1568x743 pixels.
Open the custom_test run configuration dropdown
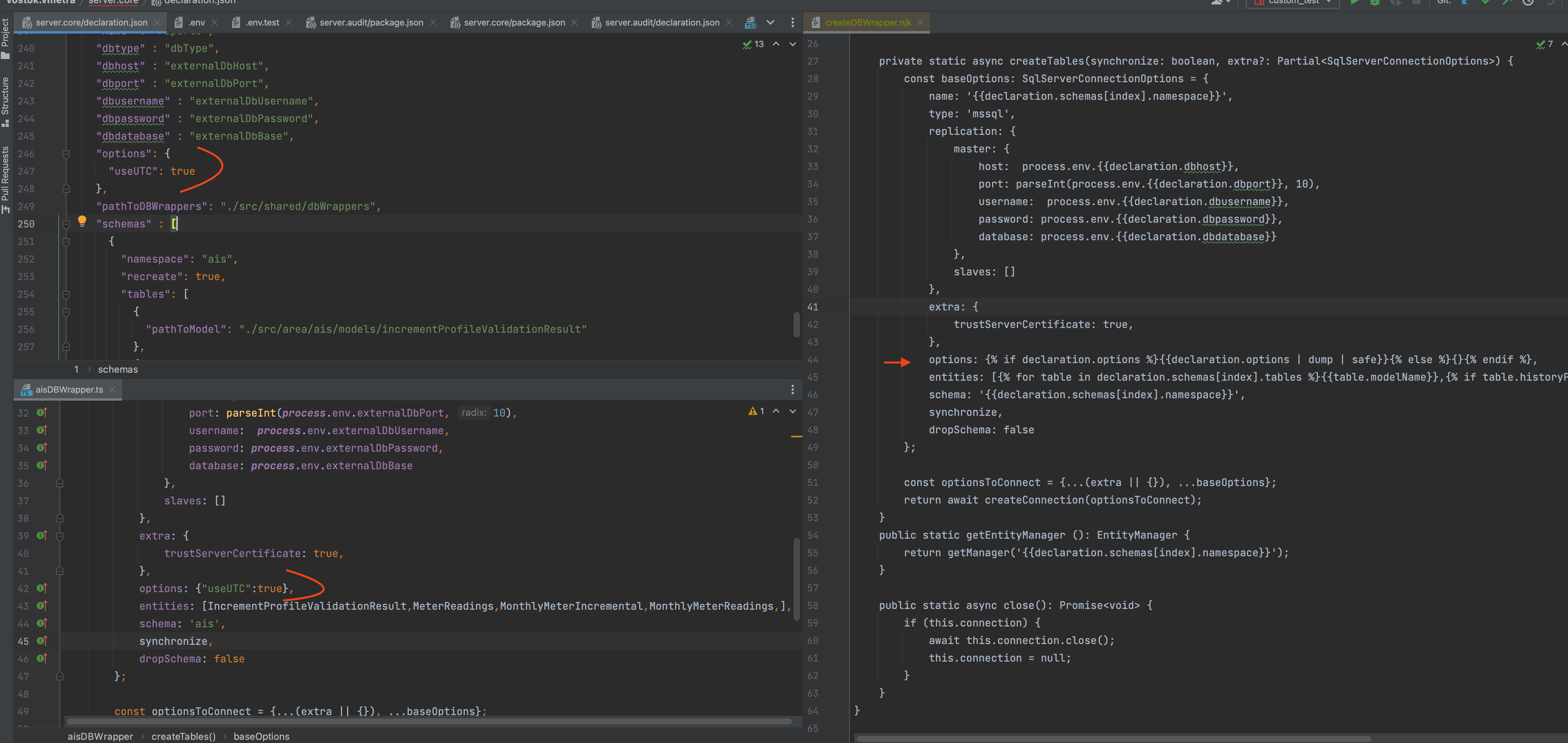[x=1293, y=2]
